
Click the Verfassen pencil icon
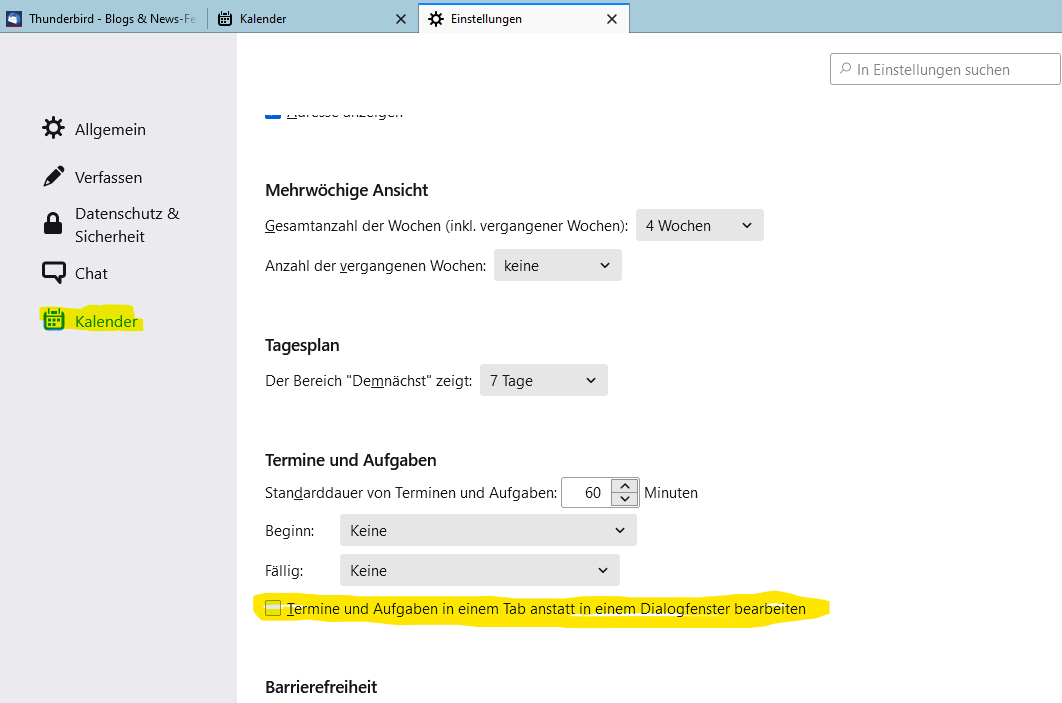click(53, 177)
